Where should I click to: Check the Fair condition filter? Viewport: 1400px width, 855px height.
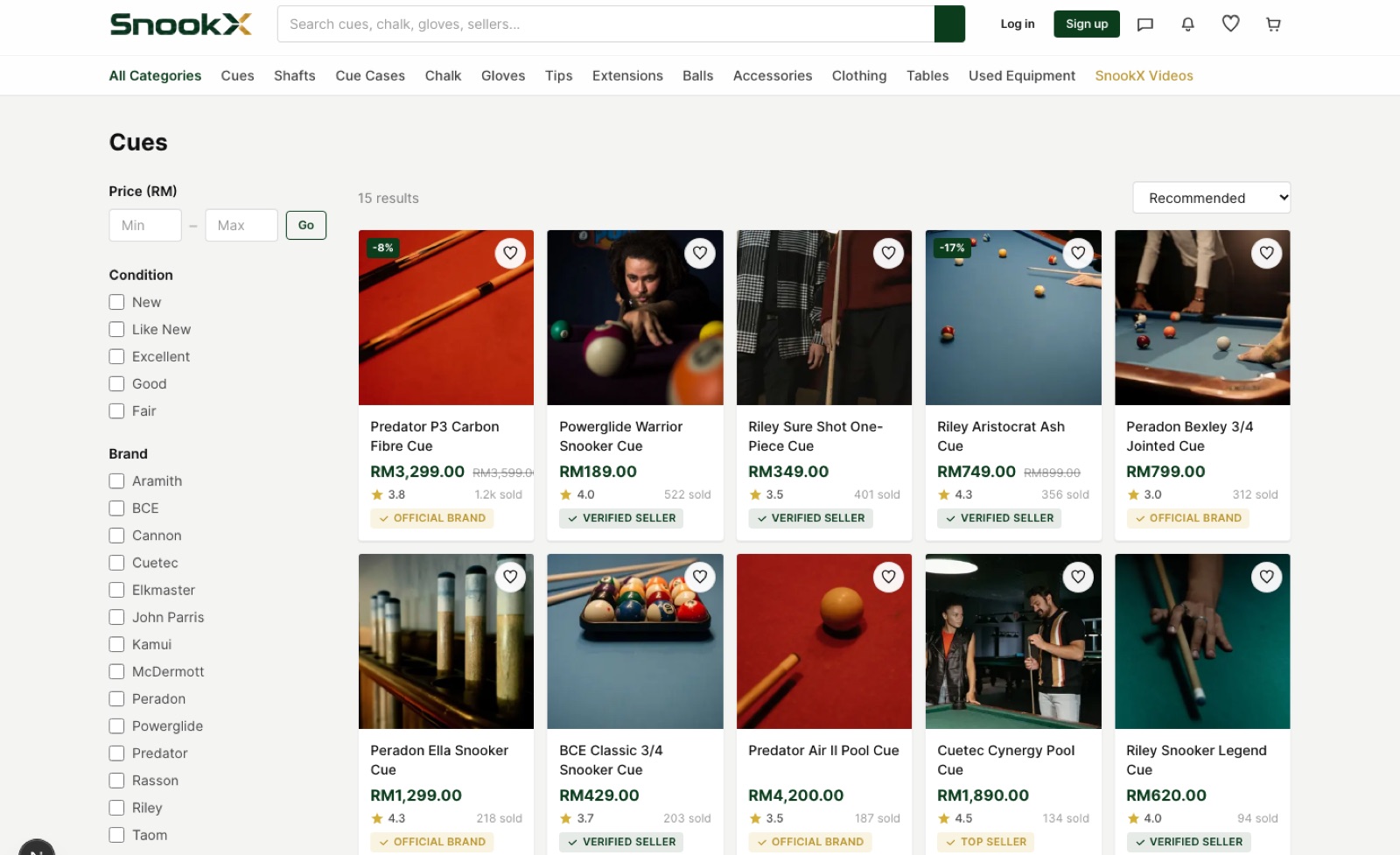[116, 410]
